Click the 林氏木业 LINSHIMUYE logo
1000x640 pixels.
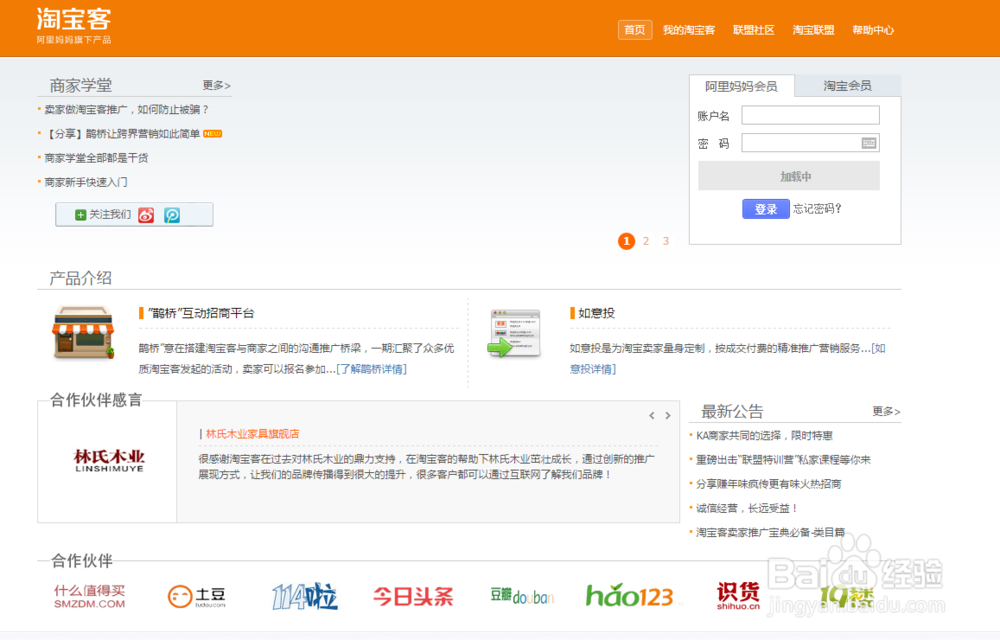coord(109,460)
